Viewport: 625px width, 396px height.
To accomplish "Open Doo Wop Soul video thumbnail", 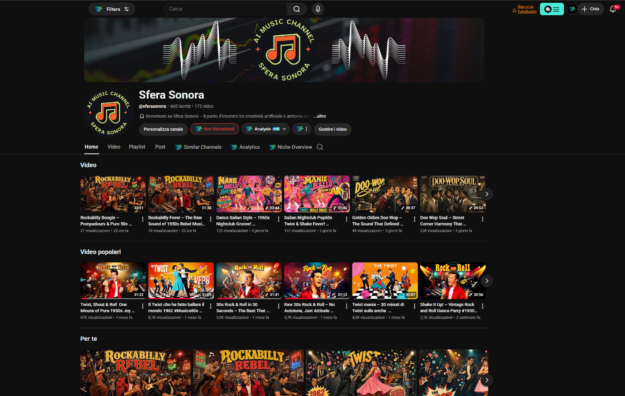I will [x=453, y=194].
